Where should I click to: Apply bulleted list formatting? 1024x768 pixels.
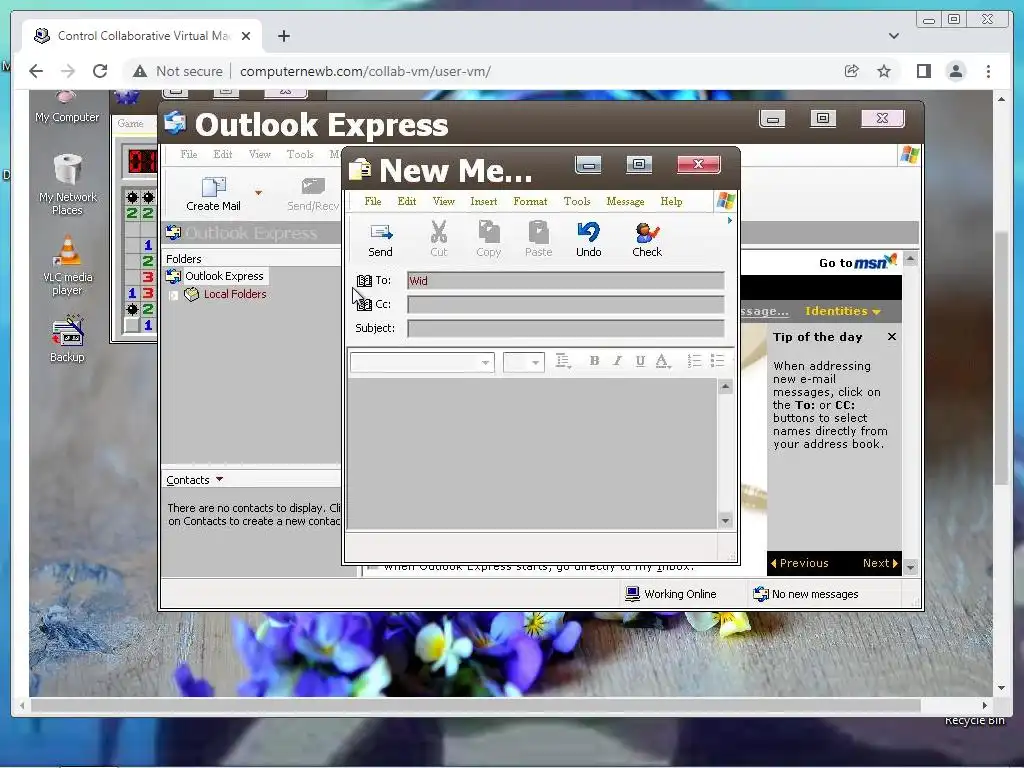pyautogui.click(x=717, y=360)
